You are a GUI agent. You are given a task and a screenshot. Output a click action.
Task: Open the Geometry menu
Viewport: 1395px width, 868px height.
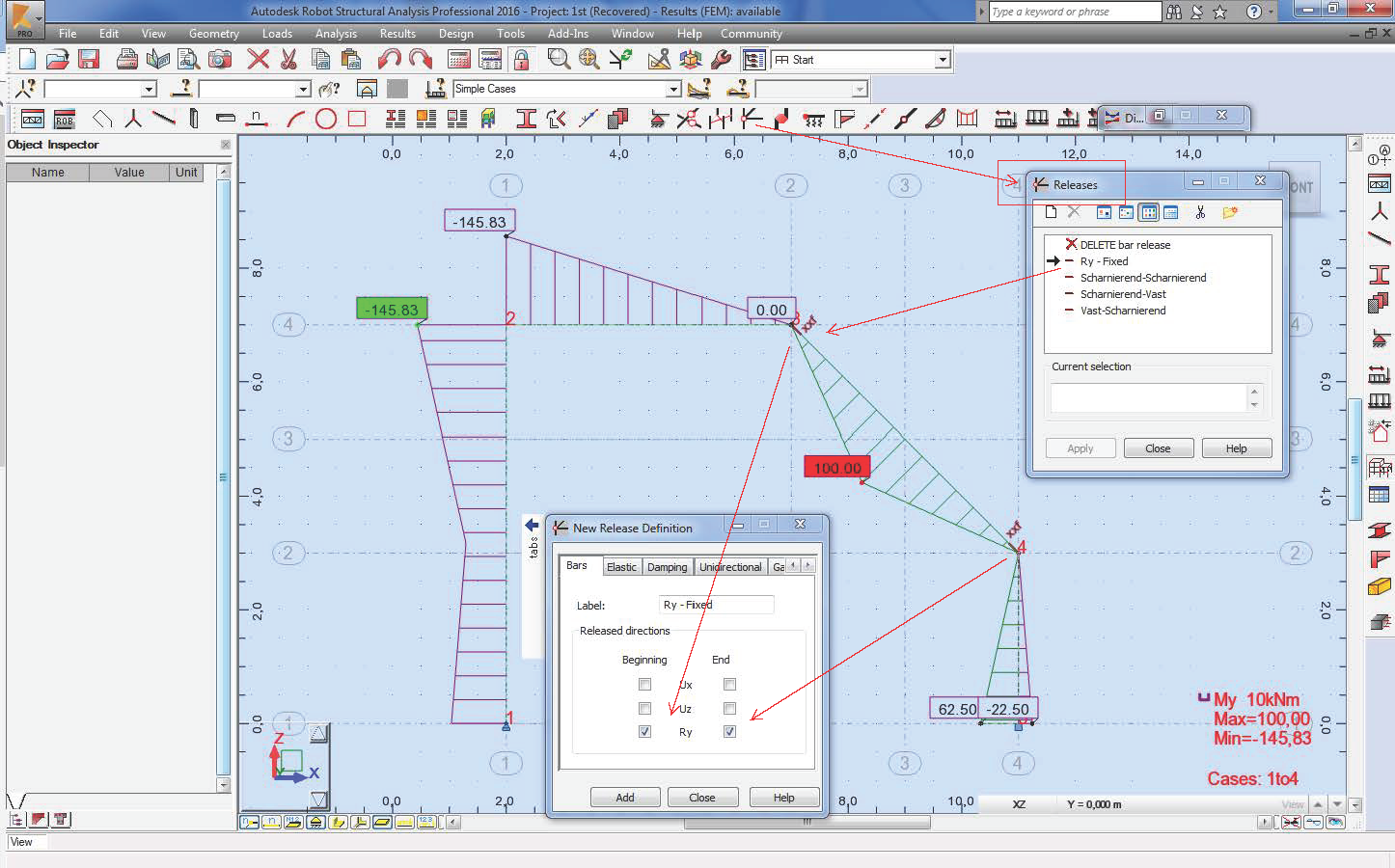(214, 34)
